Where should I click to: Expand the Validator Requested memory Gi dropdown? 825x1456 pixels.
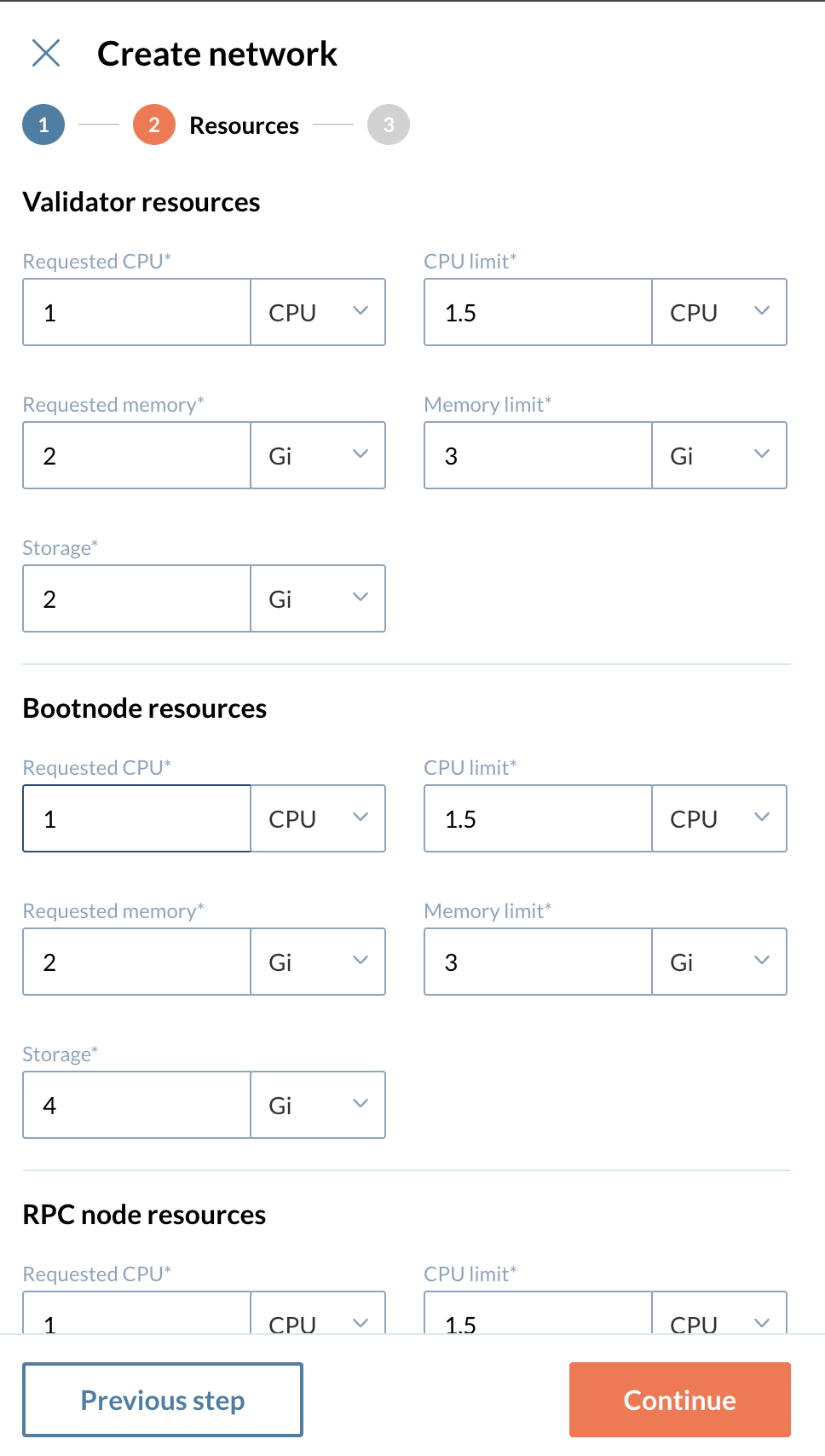tap(318, 455)
